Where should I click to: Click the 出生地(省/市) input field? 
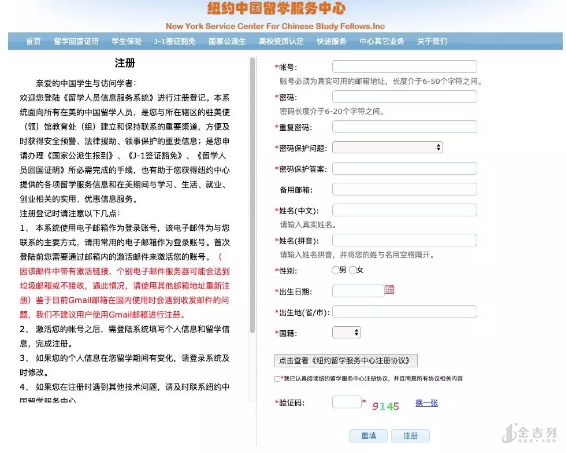[x=404, y=312]
